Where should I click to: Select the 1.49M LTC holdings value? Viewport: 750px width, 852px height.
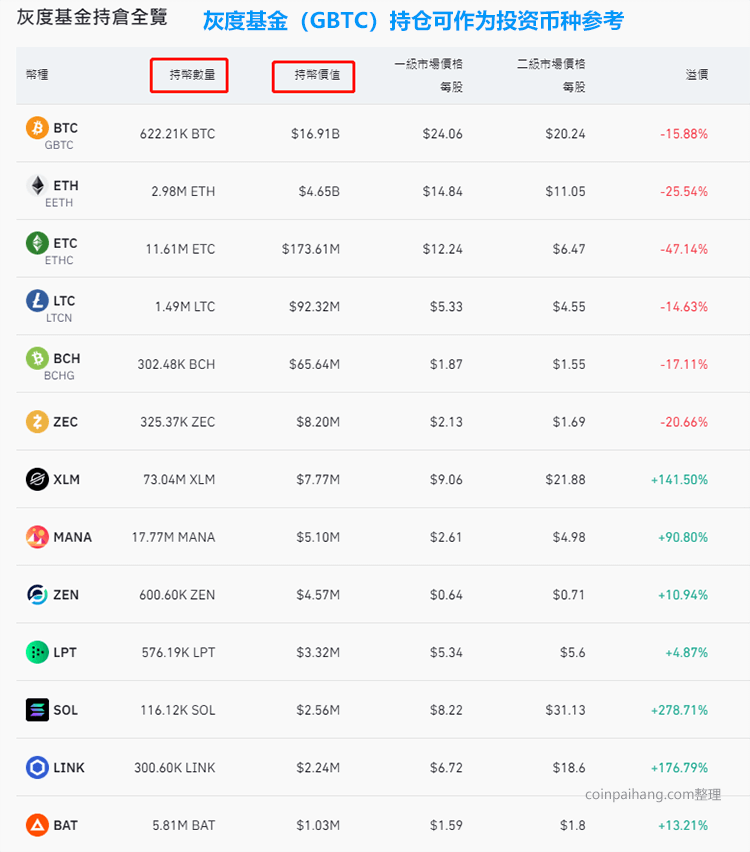185,306
